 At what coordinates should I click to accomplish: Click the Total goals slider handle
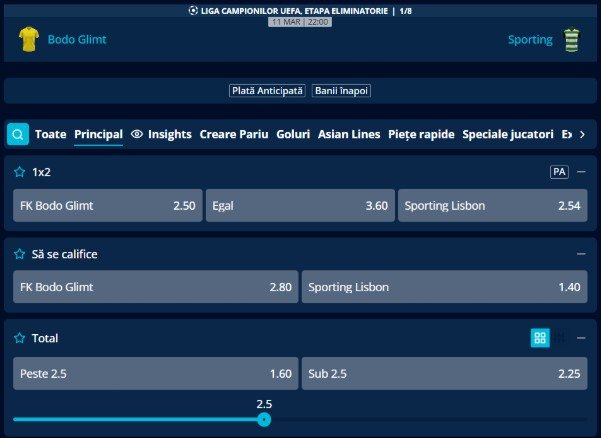264,419
